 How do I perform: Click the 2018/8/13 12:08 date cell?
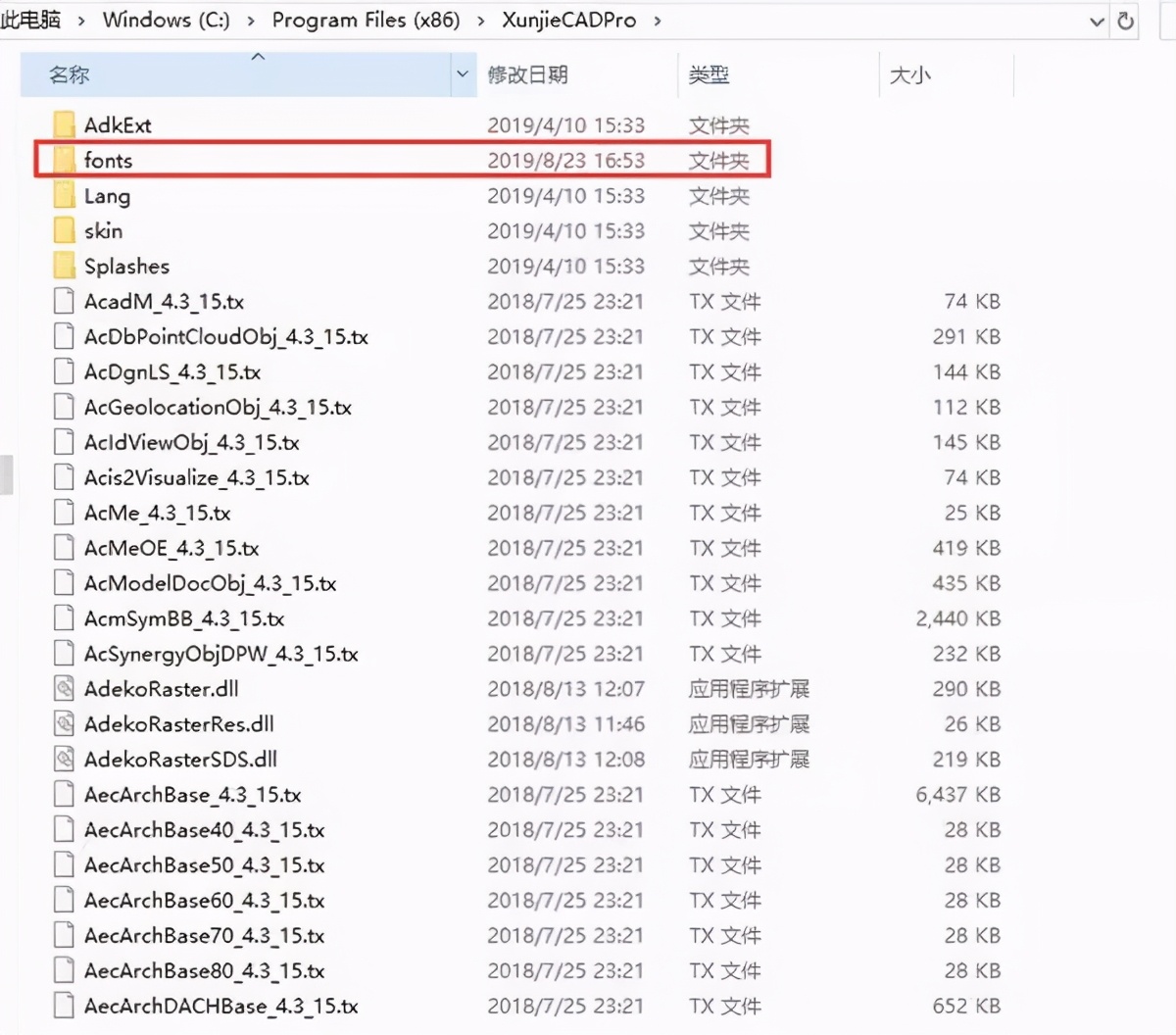click(566, 760)
